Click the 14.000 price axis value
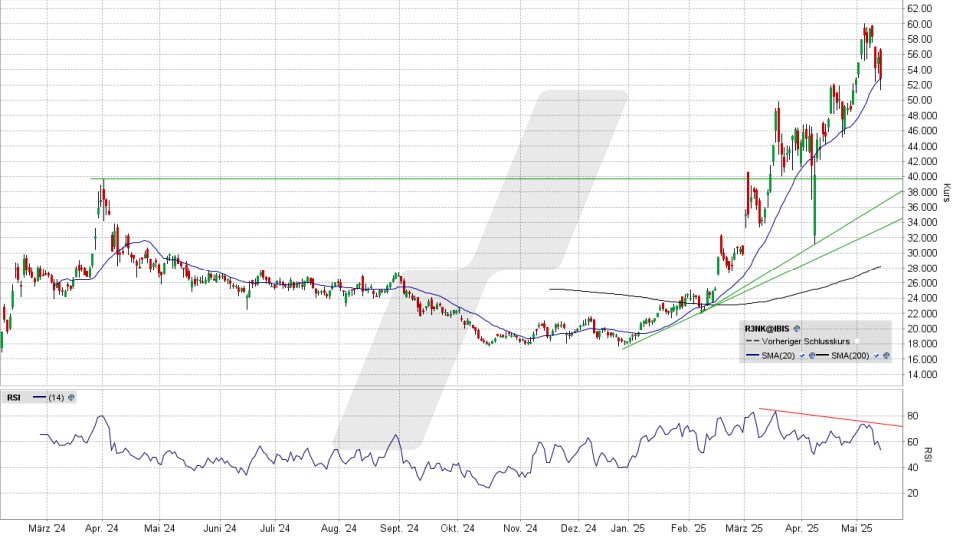Screen dimensions: 960x540 tap(922, 375)
